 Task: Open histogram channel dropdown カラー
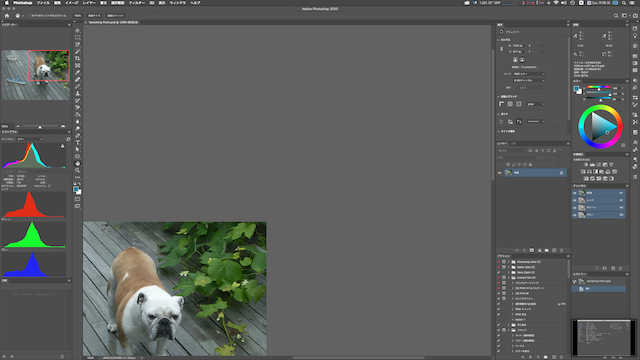tap(29, 139)
